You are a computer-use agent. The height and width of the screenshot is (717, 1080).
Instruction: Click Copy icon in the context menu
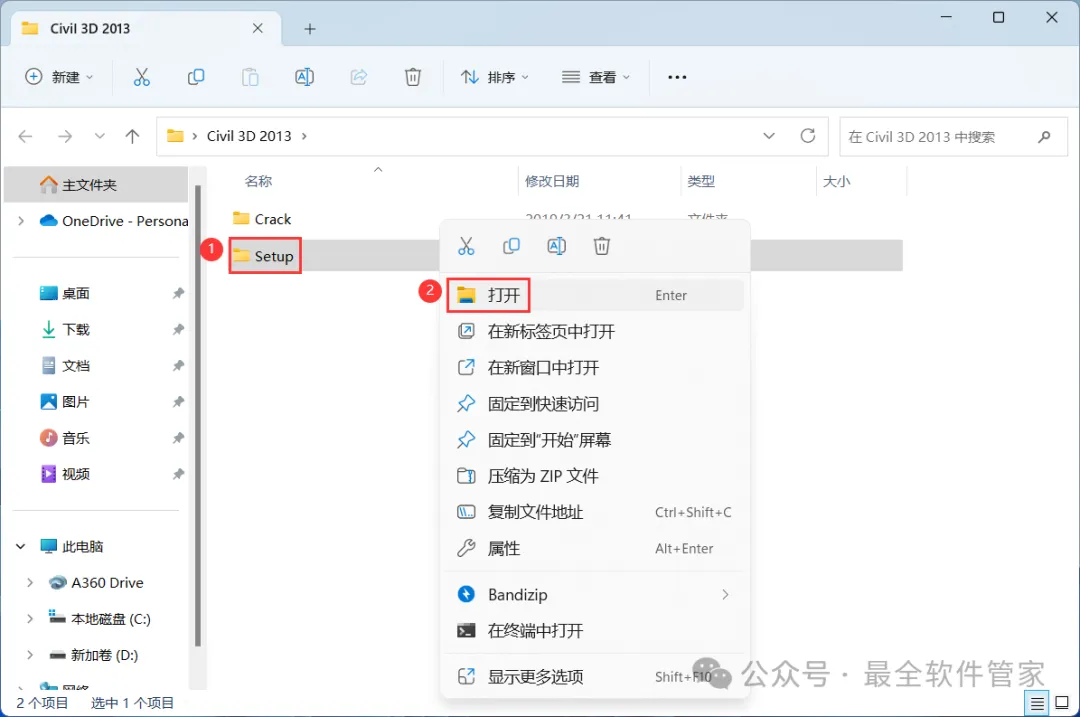pyautogui.click(x=511, y=246)
